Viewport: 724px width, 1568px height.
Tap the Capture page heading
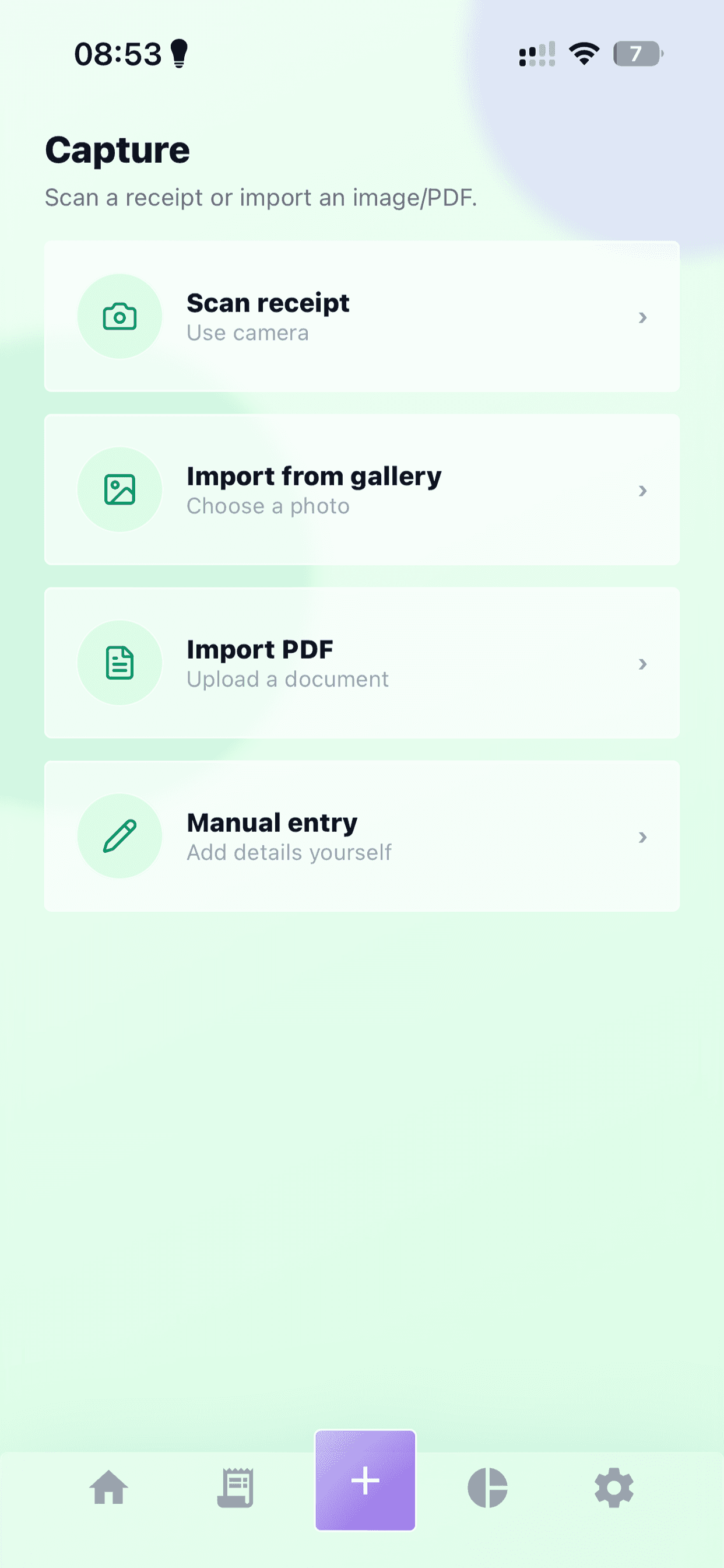tap(117, 150)
